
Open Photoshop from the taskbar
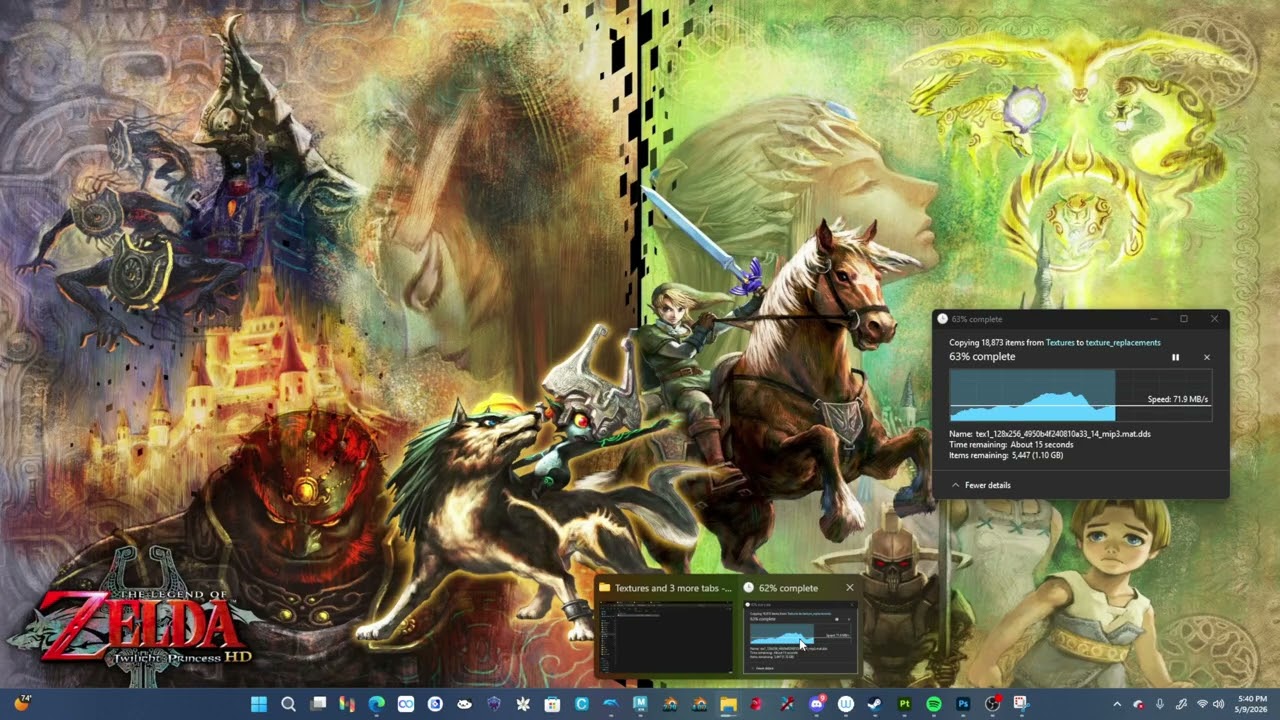[964, 704]
